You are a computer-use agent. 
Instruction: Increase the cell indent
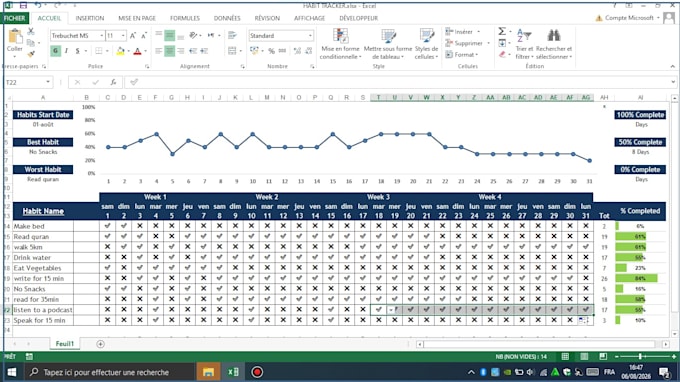click(x=204, y=51)
